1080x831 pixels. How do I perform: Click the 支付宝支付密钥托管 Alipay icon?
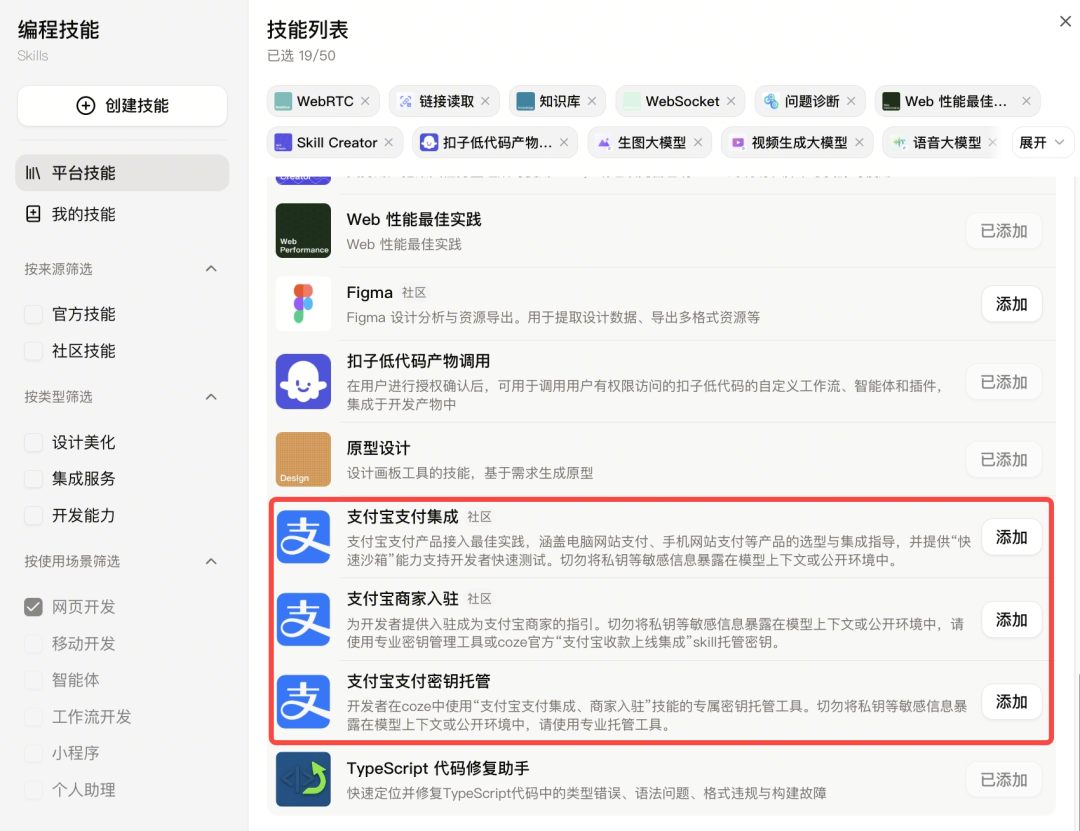click(303, 701)
